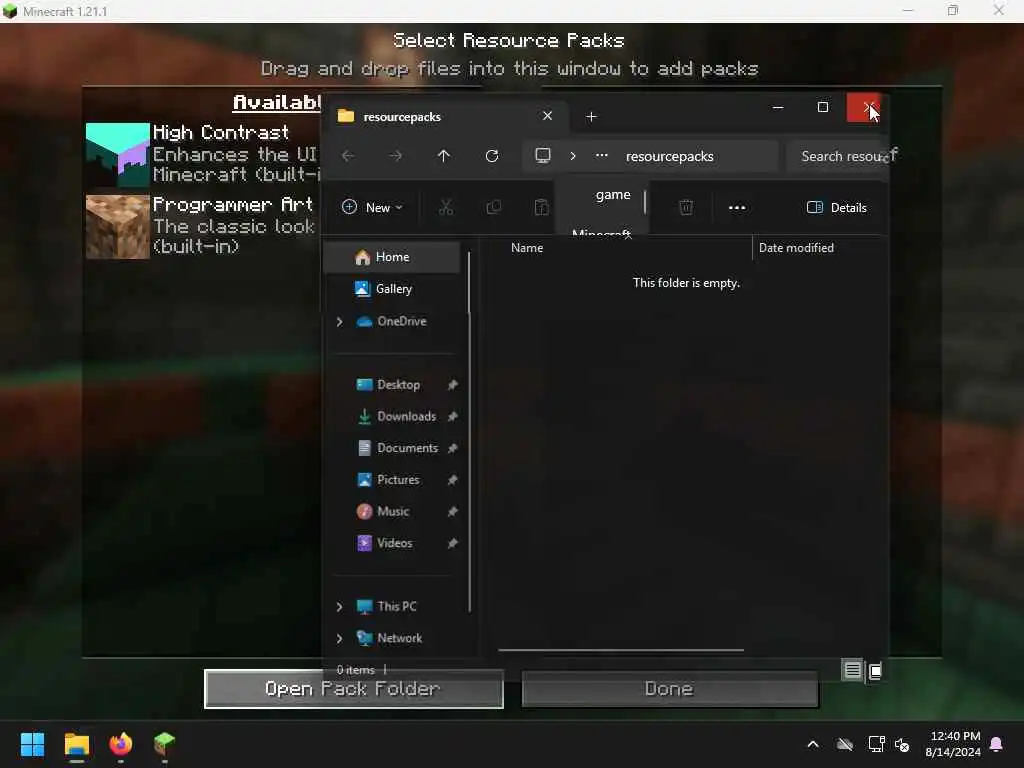Maximize the File Explorer window
The width and height of the screenshot is (1024, 768).
coord(823,108)
